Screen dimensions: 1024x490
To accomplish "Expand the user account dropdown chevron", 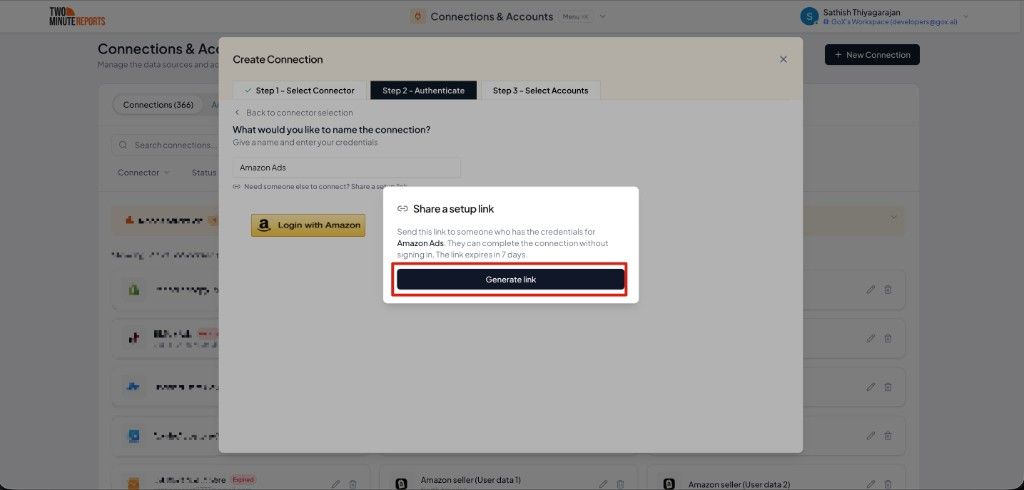I will 966,16.
